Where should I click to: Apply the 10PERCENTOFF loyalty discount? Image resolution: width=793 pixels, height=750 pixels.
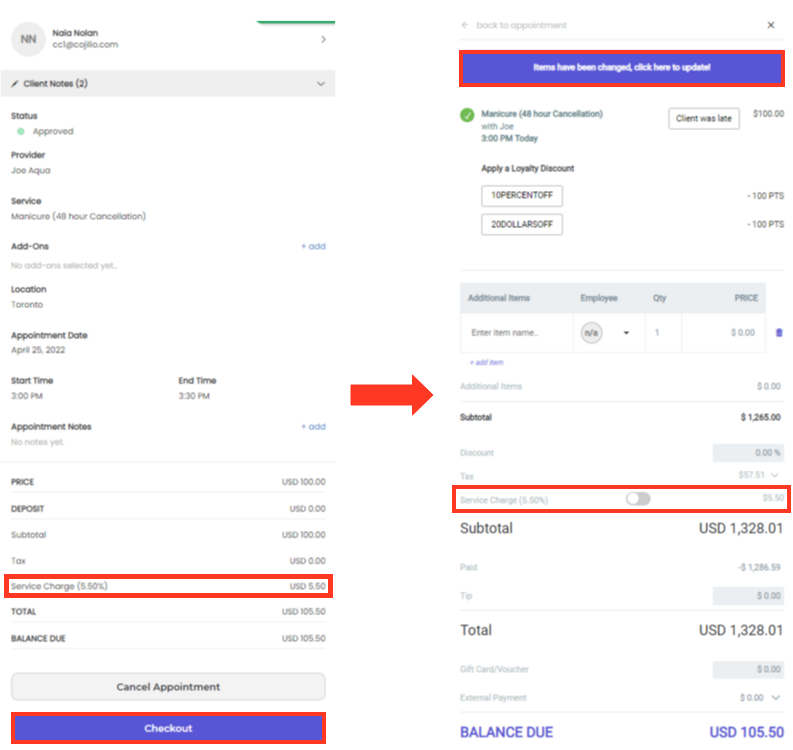[521, 195]
